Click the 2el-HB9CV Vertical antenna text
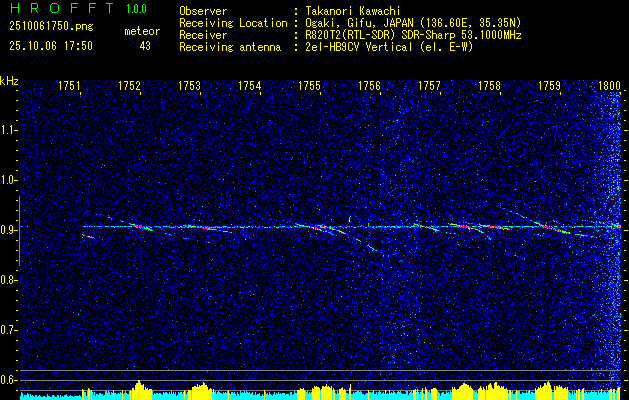Viewport: 629px width, 400px height. coord(389,47)
